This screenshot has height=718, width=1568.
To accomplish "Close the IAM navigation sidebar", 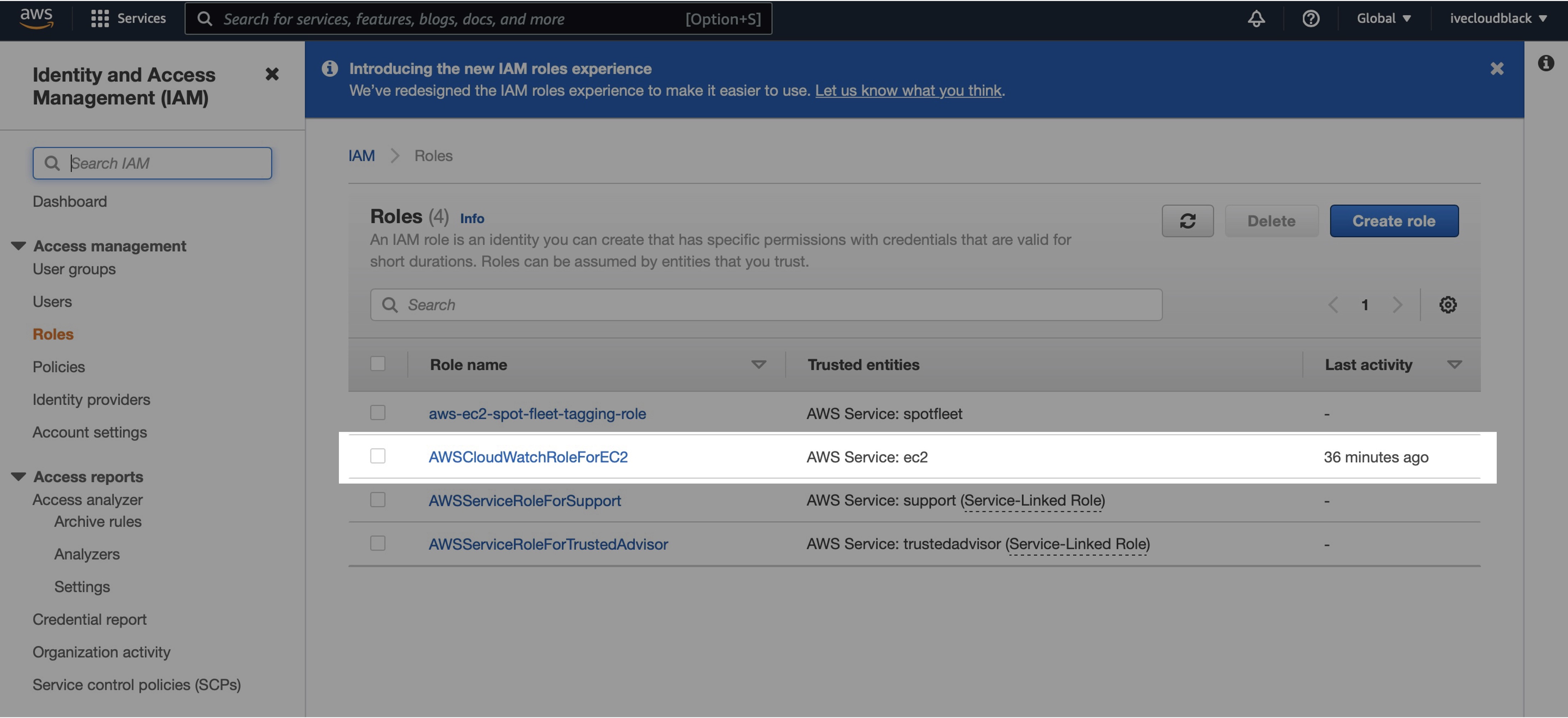I will click(x=272, y=74).
